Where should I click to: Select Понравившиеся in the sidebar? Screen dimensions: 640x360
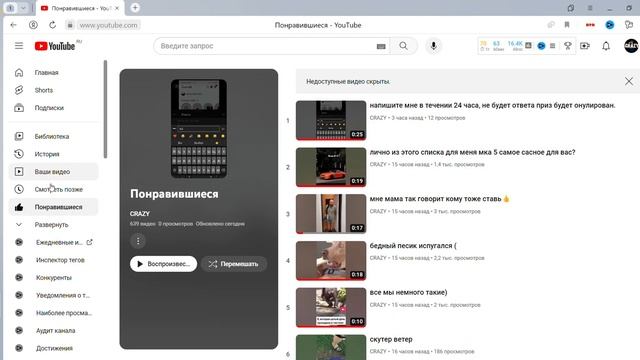coord(53,207)
